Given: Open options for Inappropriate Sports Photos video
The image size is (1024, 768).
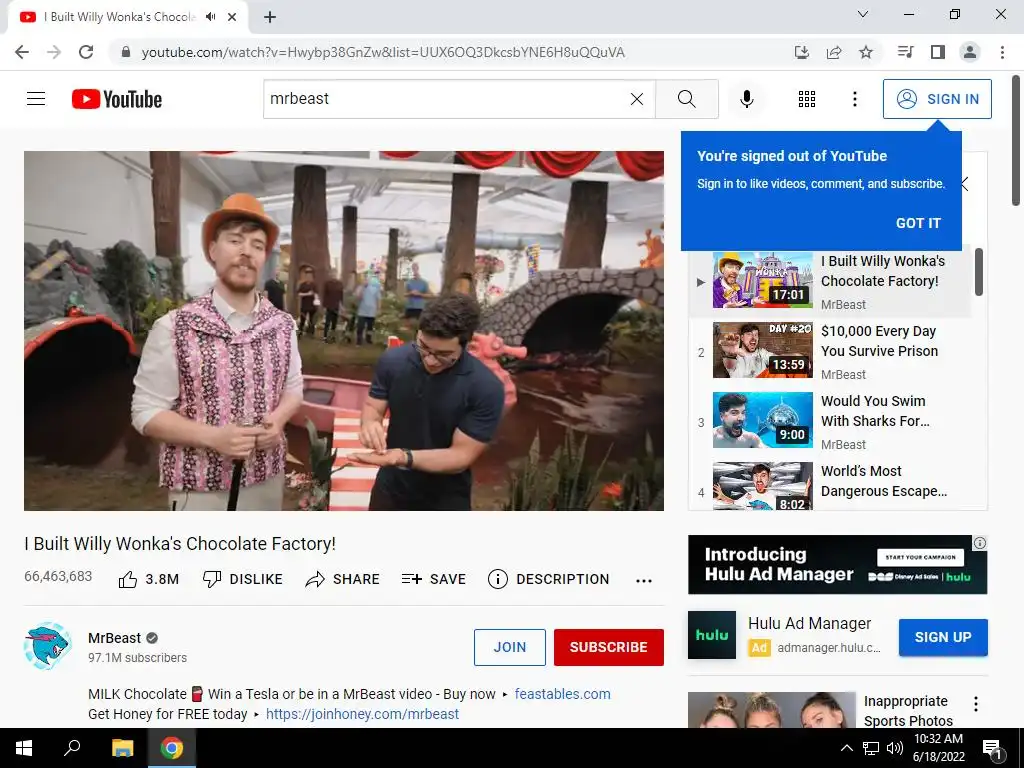Looking at the screenshot, I should [x=976, y=704].
